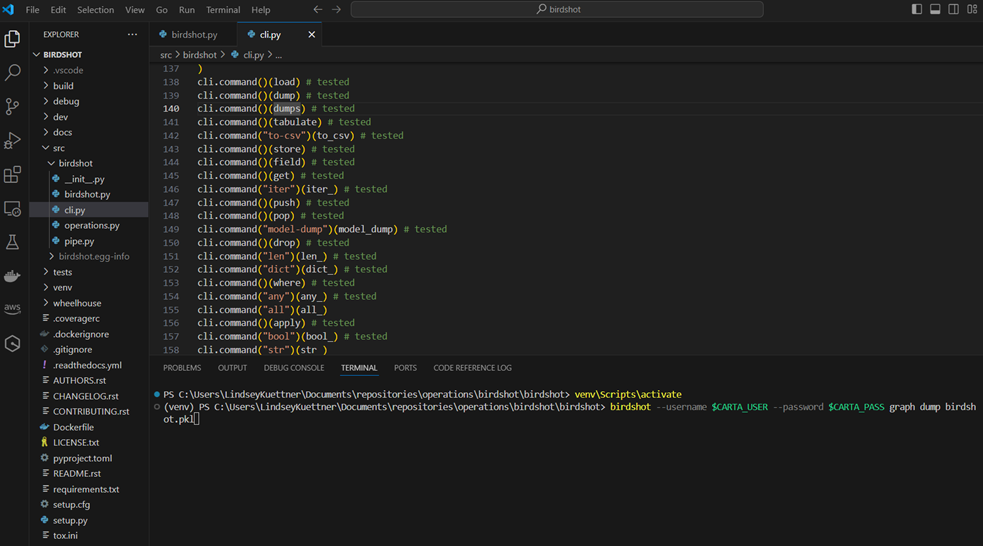The image size is (983, 546).
Task: Open README.rst in the explorer
Action: coord(89,473)
